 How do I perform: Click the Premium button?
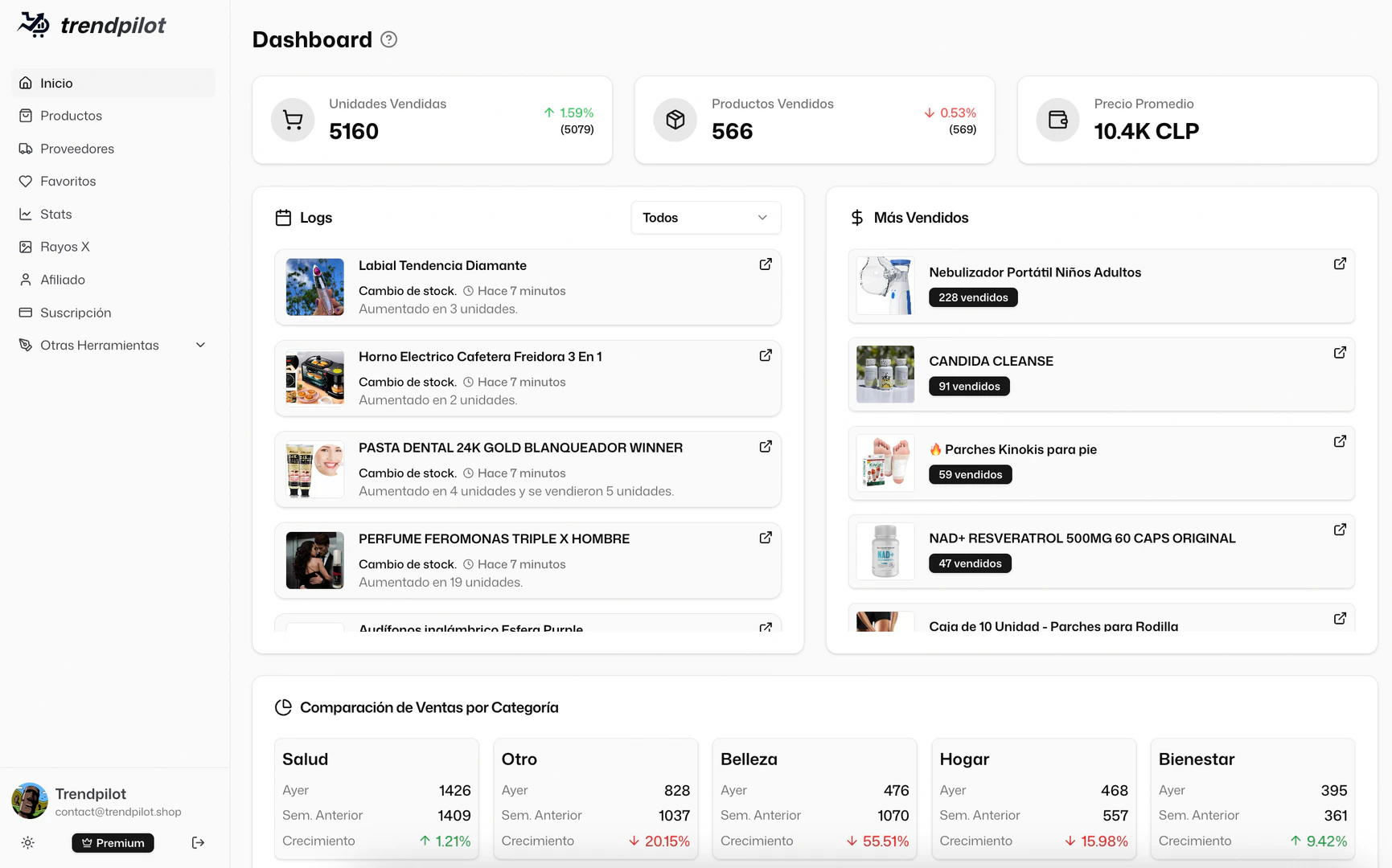pos(113,842)
